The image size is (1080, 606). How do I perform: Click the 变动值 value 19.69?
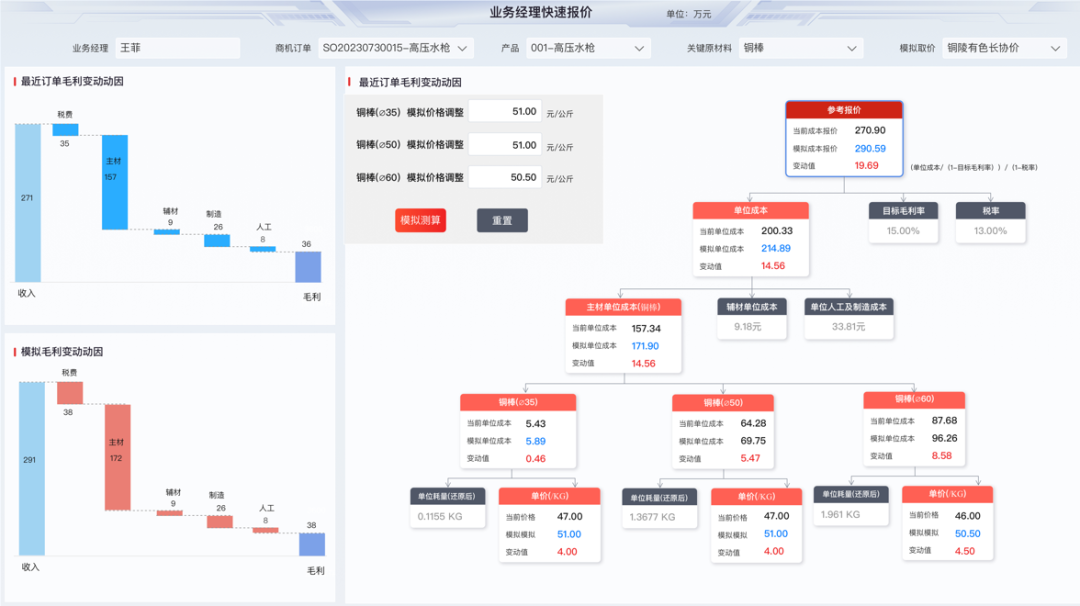pos(866,166)
